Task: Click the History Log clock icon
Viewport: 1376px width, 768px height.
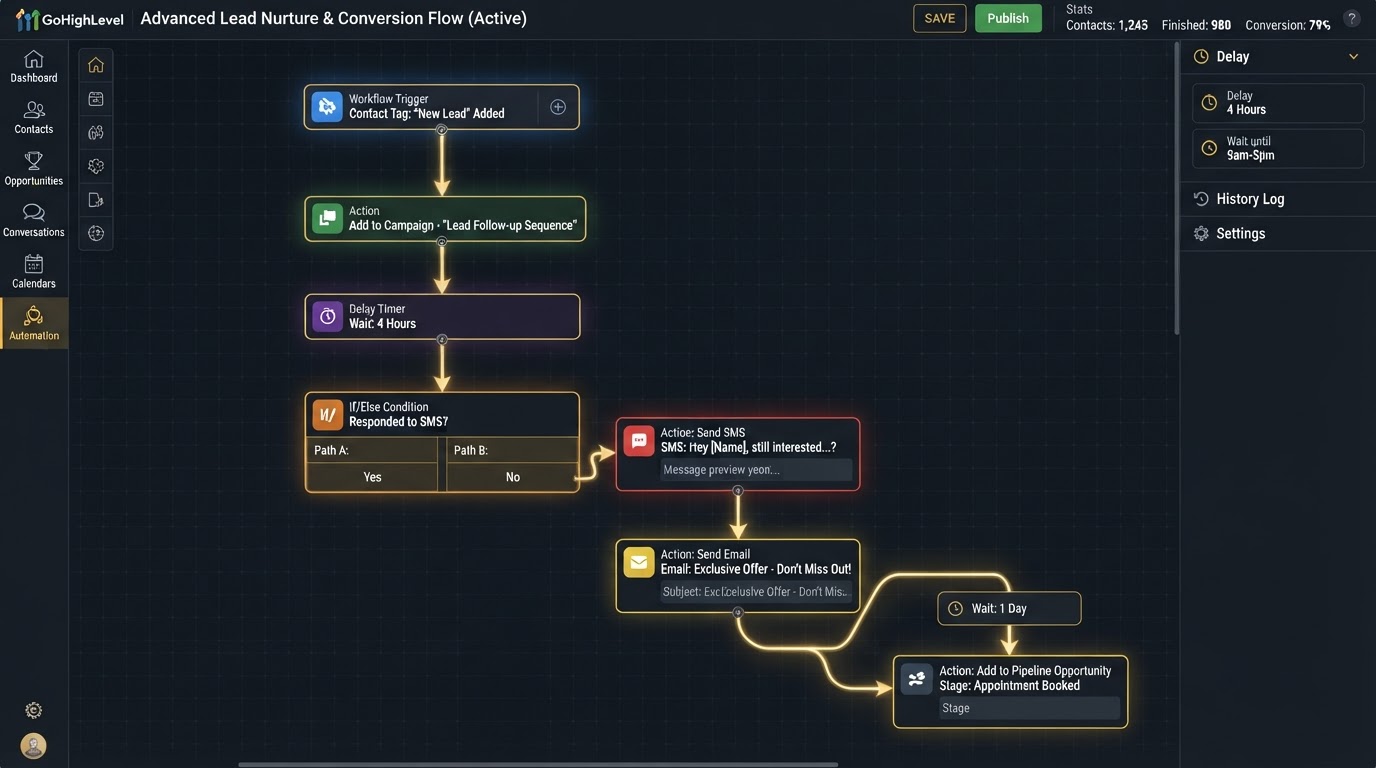Action: 1201,199
